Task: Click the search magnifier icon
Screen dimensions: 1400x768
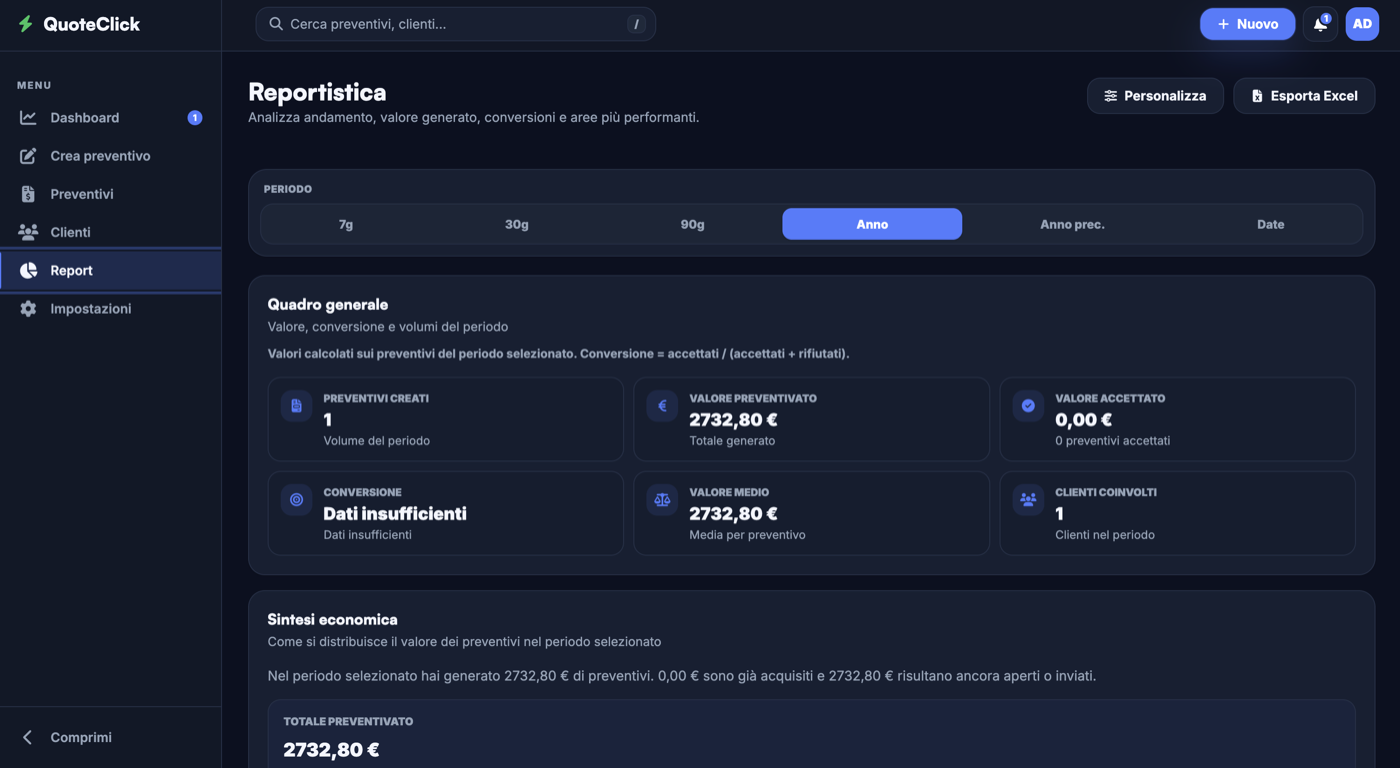Action: point(276,24)
